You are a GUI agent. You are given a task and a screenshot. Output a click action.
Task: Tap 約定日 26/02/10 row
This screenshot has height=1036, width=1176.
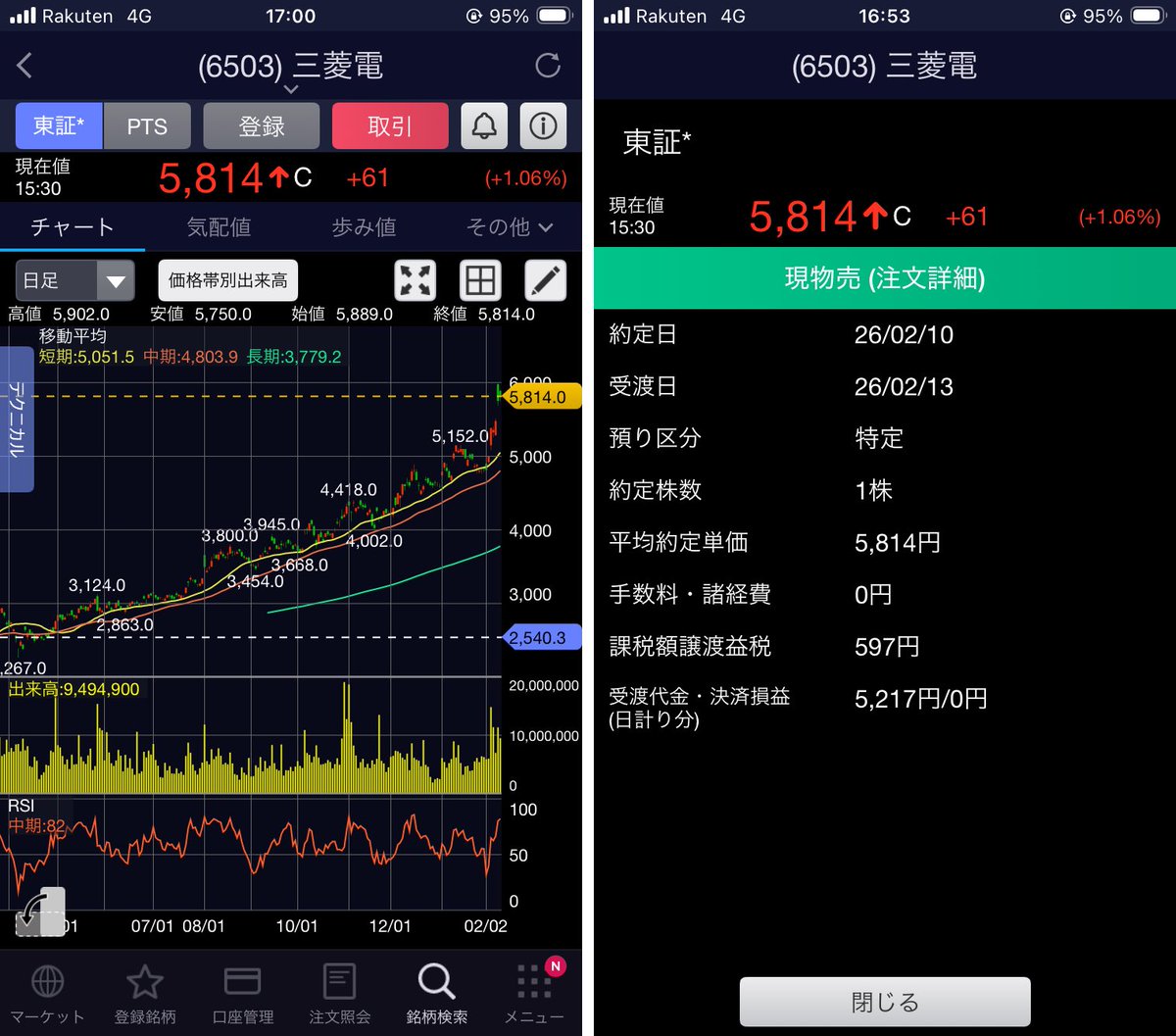tap(885, 334)
